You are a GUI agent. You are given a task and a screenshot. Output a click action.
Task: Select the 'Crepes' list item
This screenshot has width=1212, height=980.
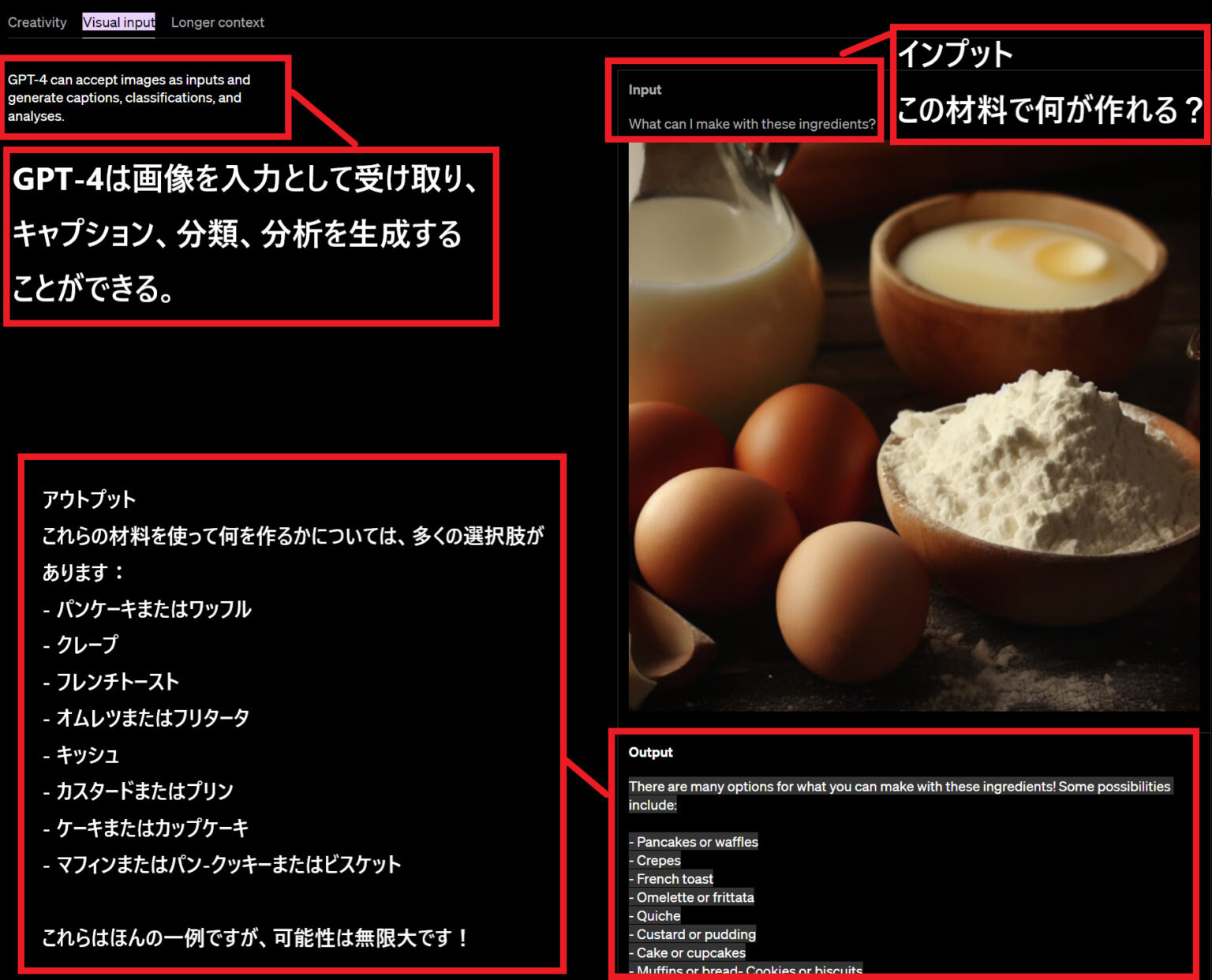[x=656, y=860]
